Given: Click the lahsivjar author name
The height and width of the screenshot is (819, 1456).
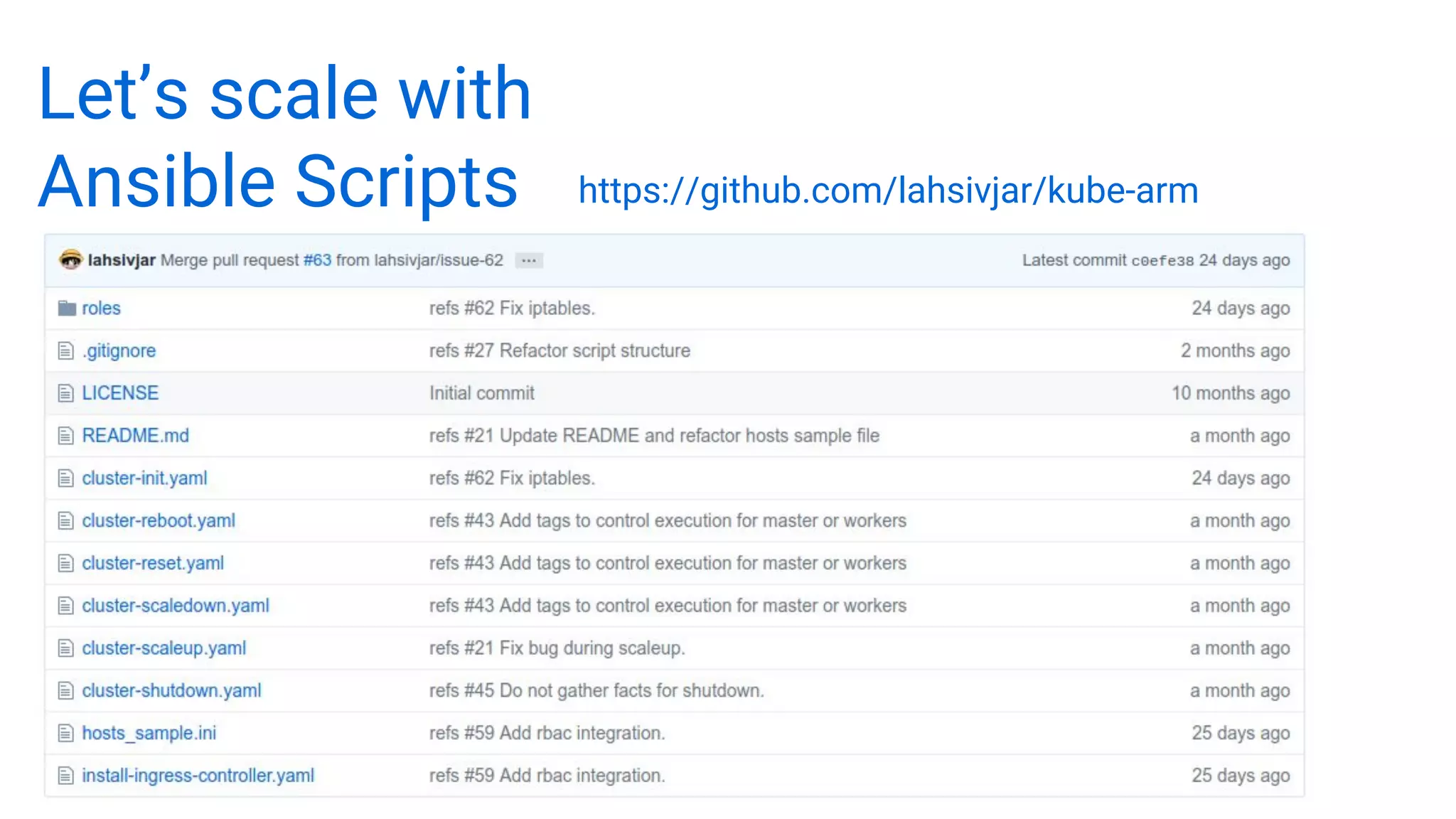Looking at the screenshot, I should (x=122, y=260).
